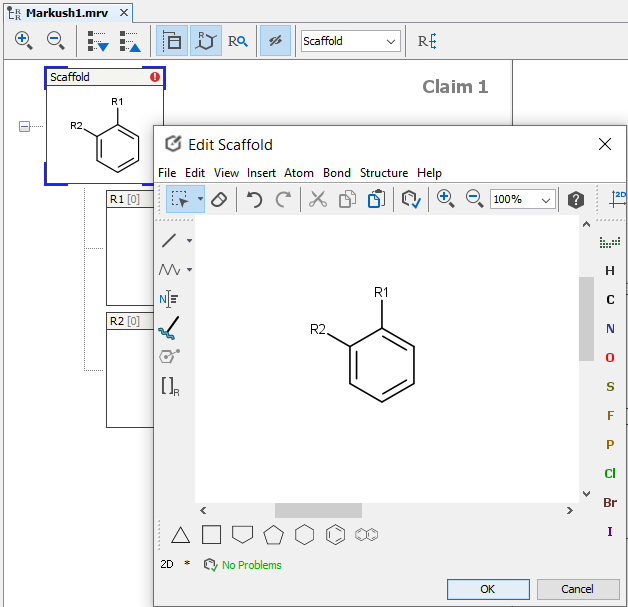This screenshot has width=628, height=607.
Task: Toggle the hide/show eye button in main toolbar
Action: (x=275, y=41)
